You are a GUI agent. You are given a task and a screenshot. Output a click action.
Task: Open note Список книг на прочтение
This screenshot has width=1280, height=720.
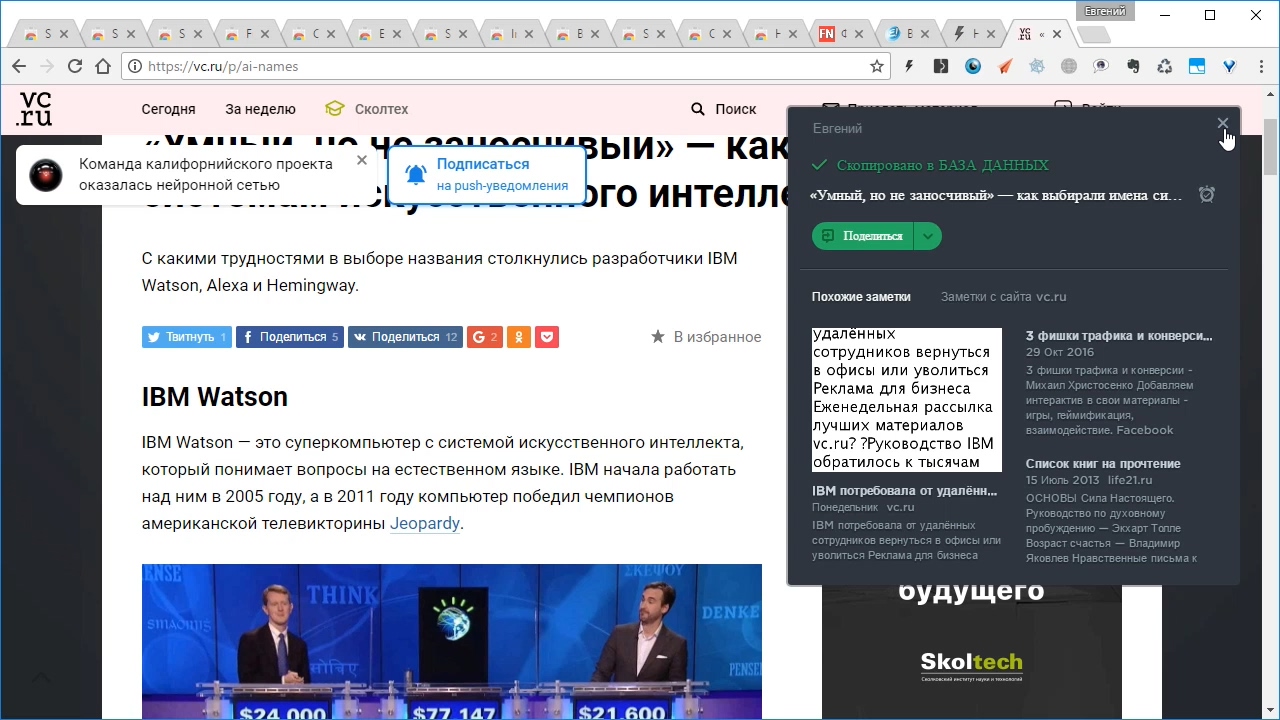pos(1103,464)
